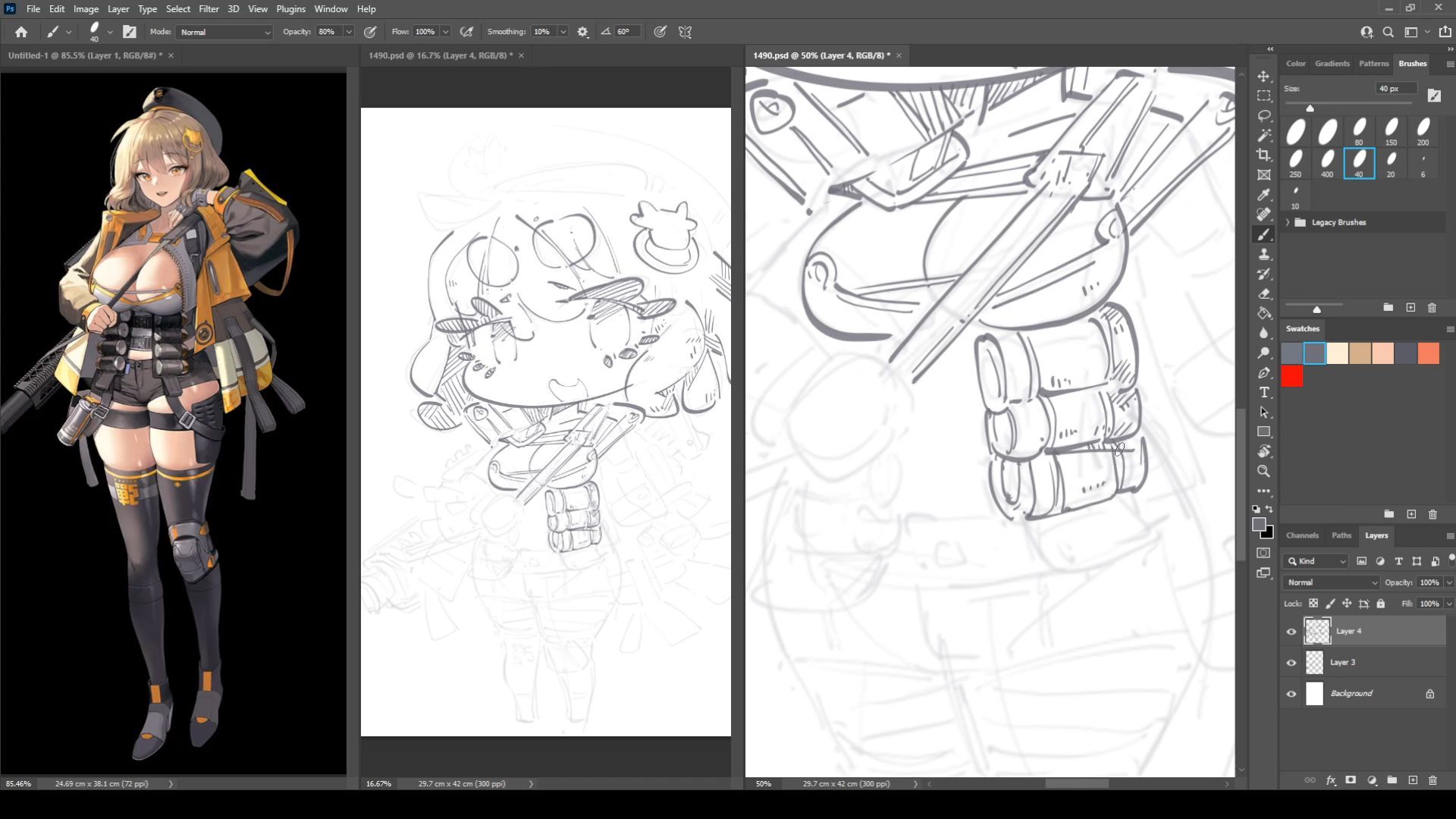Select the Eraser tool
This screenshot has width=1456, height=819.
tap(1263, 294)
